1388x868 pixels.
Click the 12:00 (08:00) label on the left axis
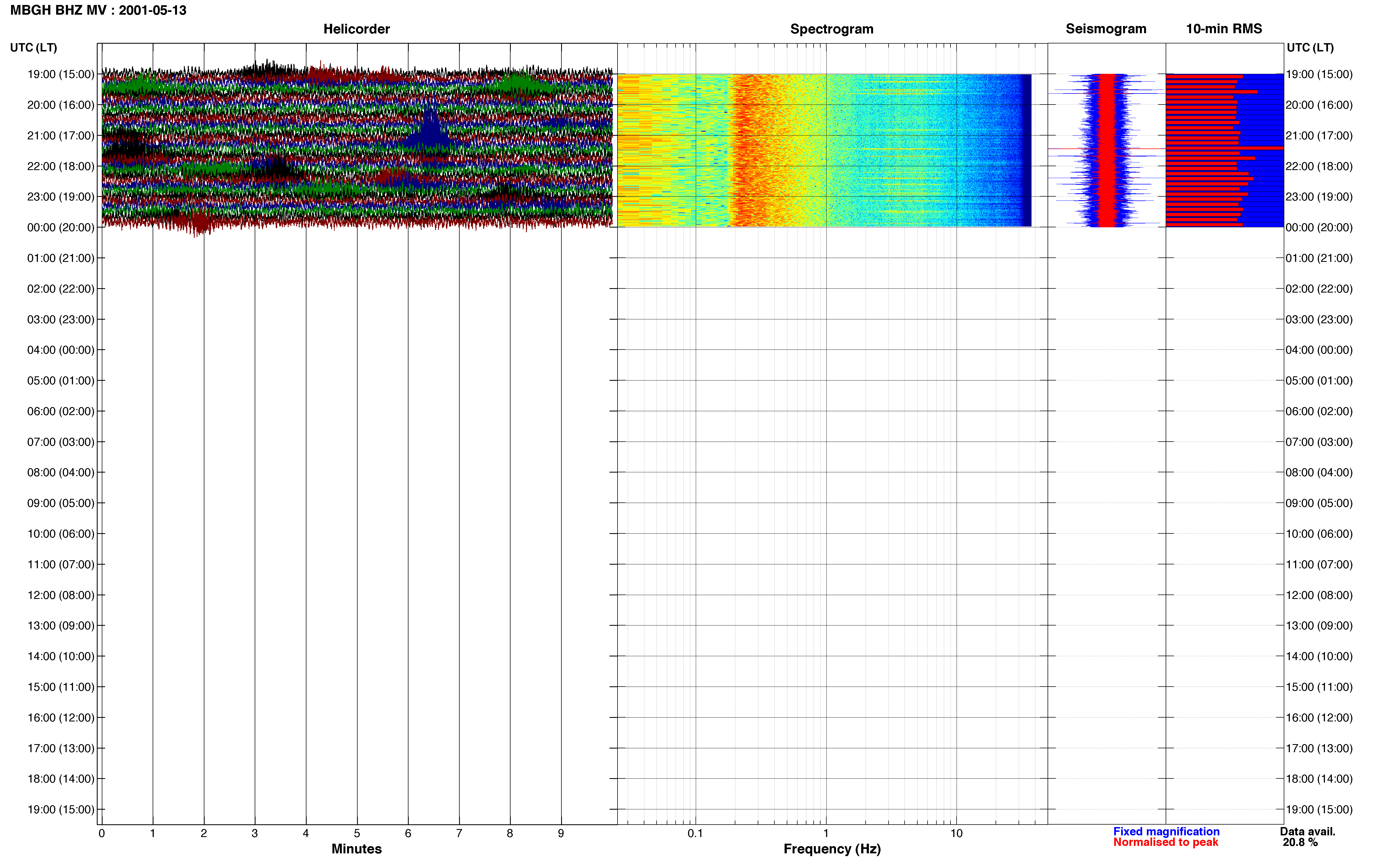[61, 595]
